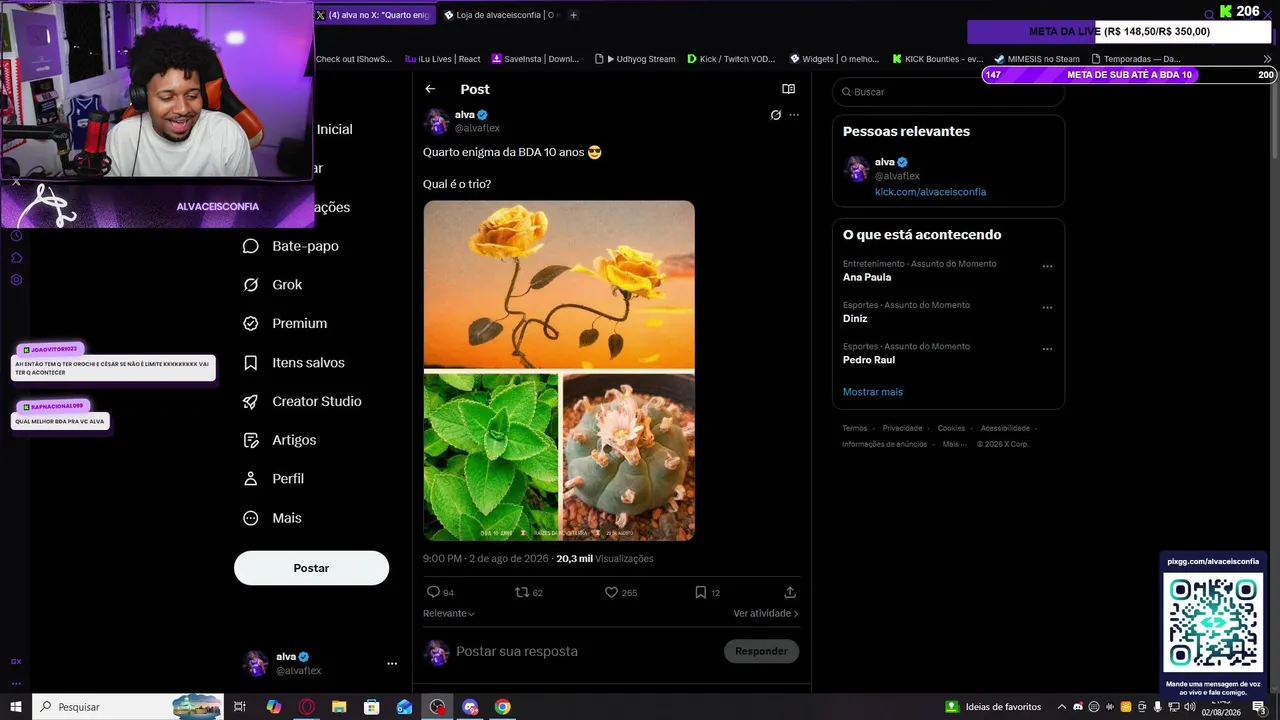Open the Kick / Twitch VOD bookmark
1280x720 pixels.
(731, 59)
